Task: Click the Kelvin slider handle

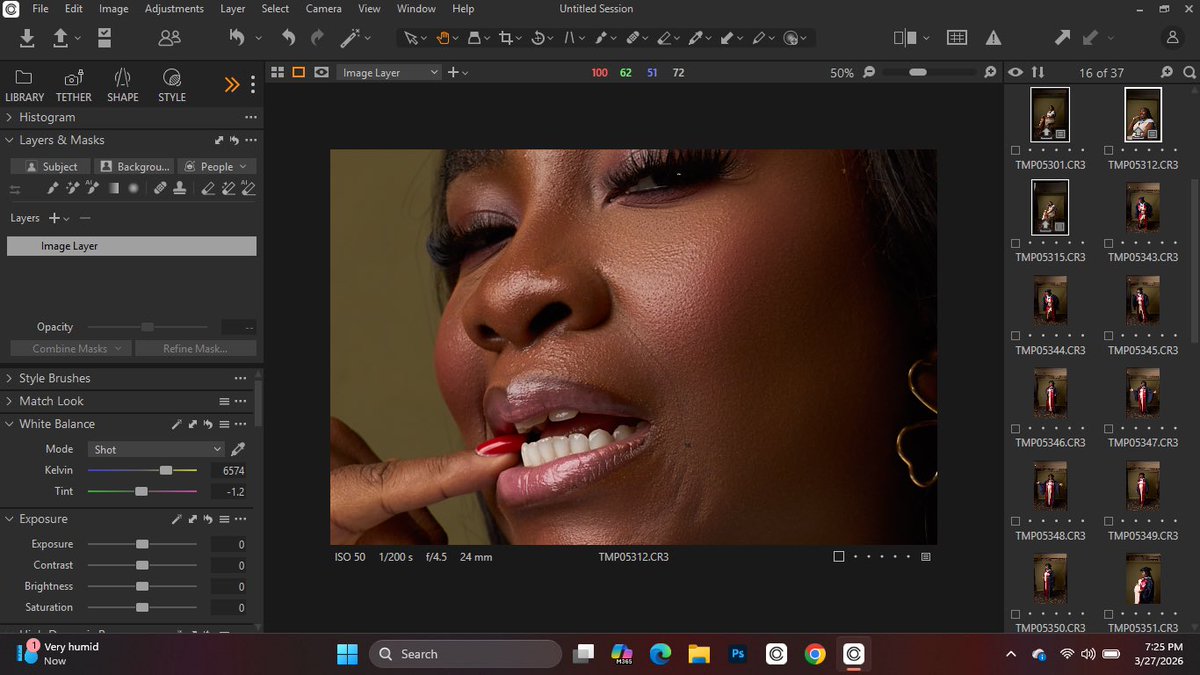Action: tap(166, 470)
